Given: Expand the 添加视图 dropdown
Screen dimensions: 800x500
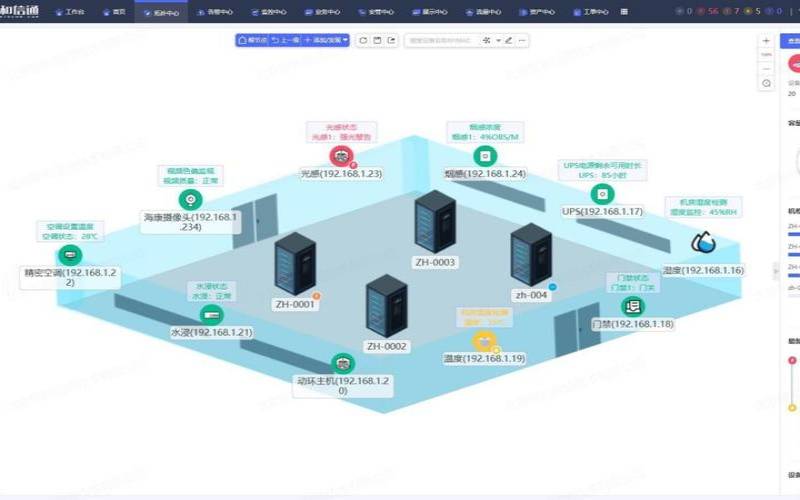Looking at the screenshot, I should (326, 40).
